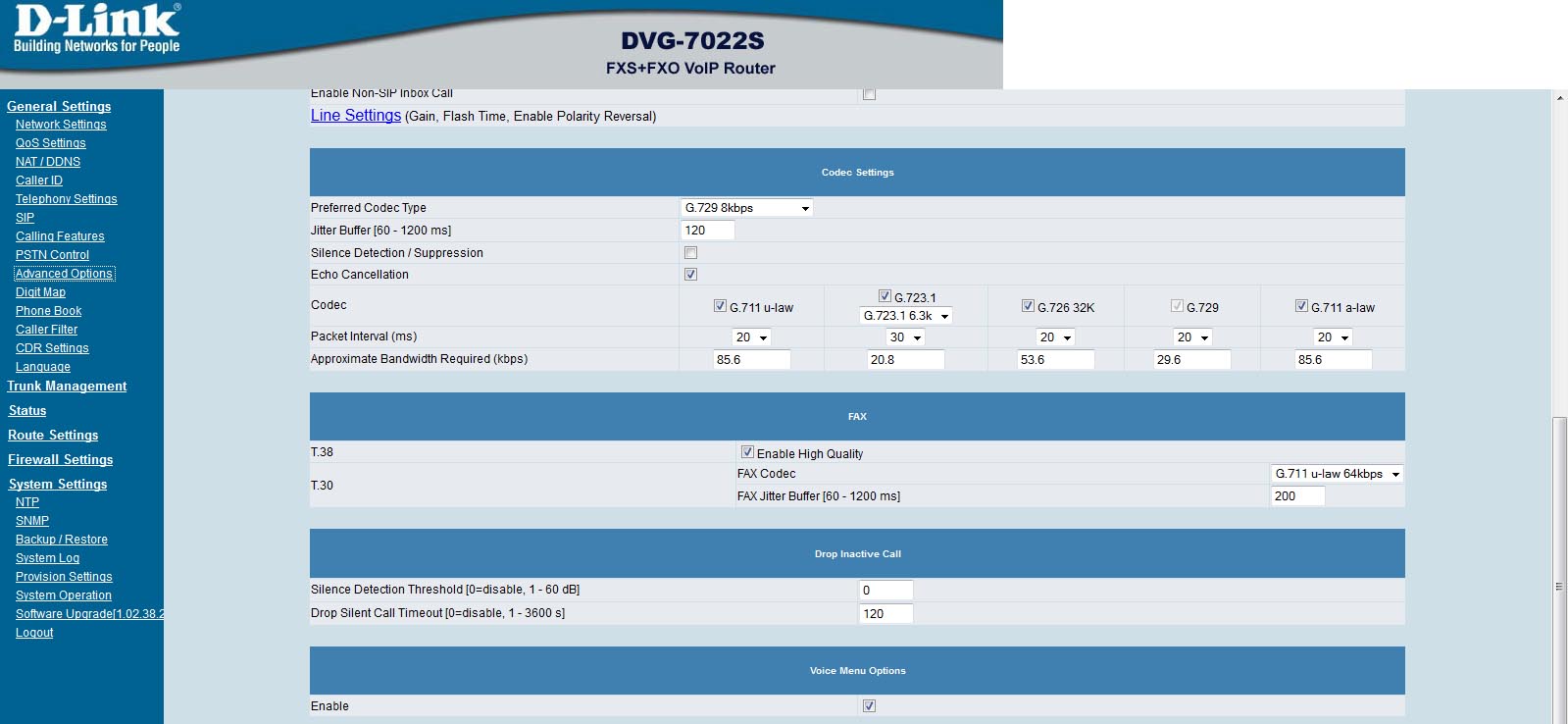Open SIP settings link
The width and height of the screenshot is (1568, 724).
tap(25, 218)
